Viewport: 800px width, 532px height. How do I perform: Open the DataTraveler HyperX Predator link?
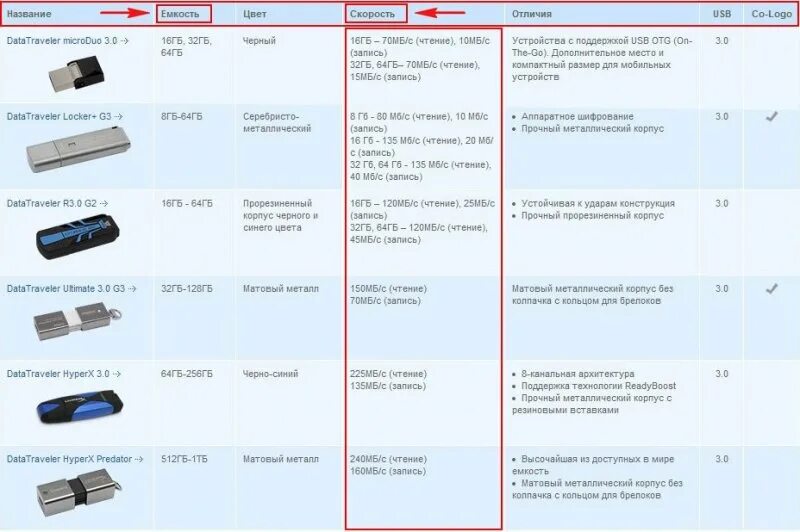tap(75, 459)
